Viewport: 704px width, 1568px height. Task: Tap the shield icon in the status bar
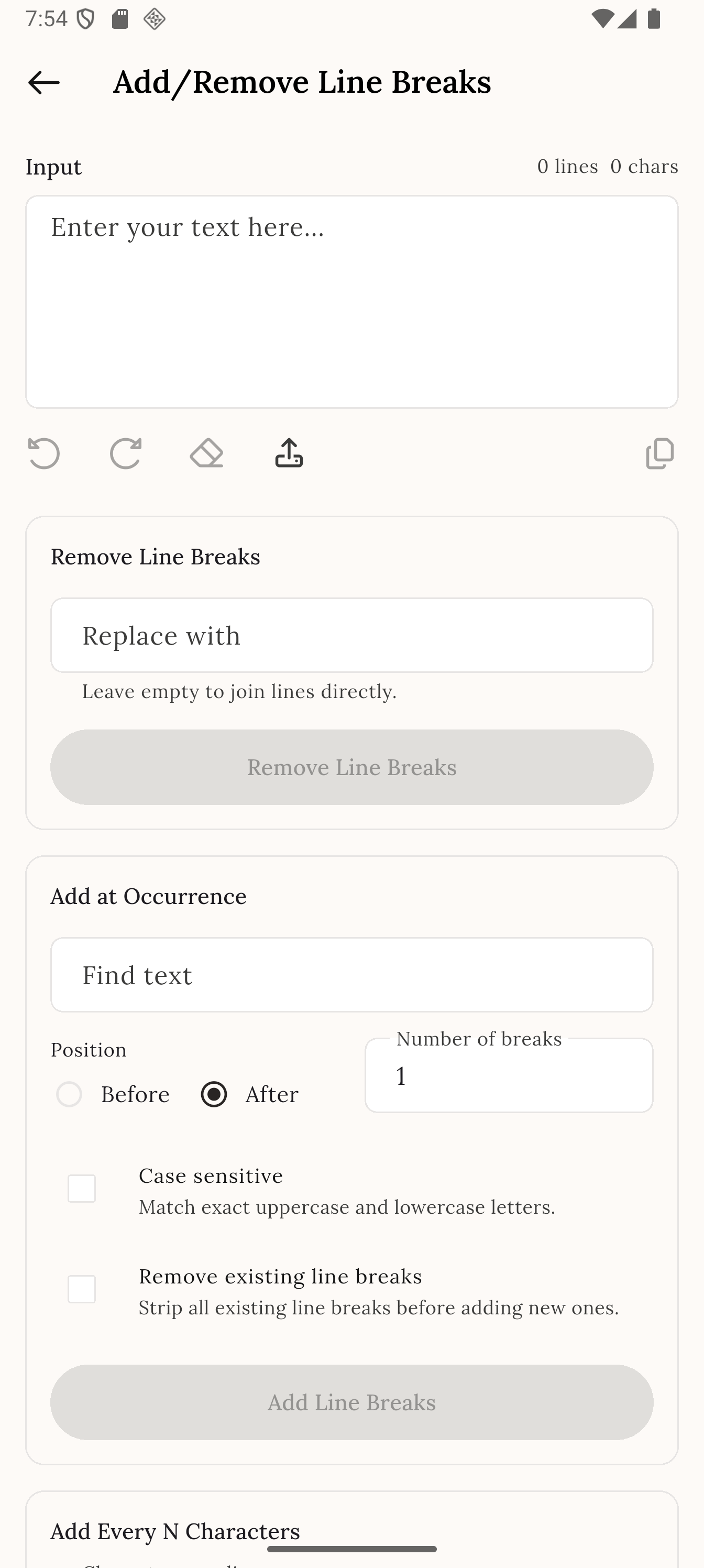(84, 19)
